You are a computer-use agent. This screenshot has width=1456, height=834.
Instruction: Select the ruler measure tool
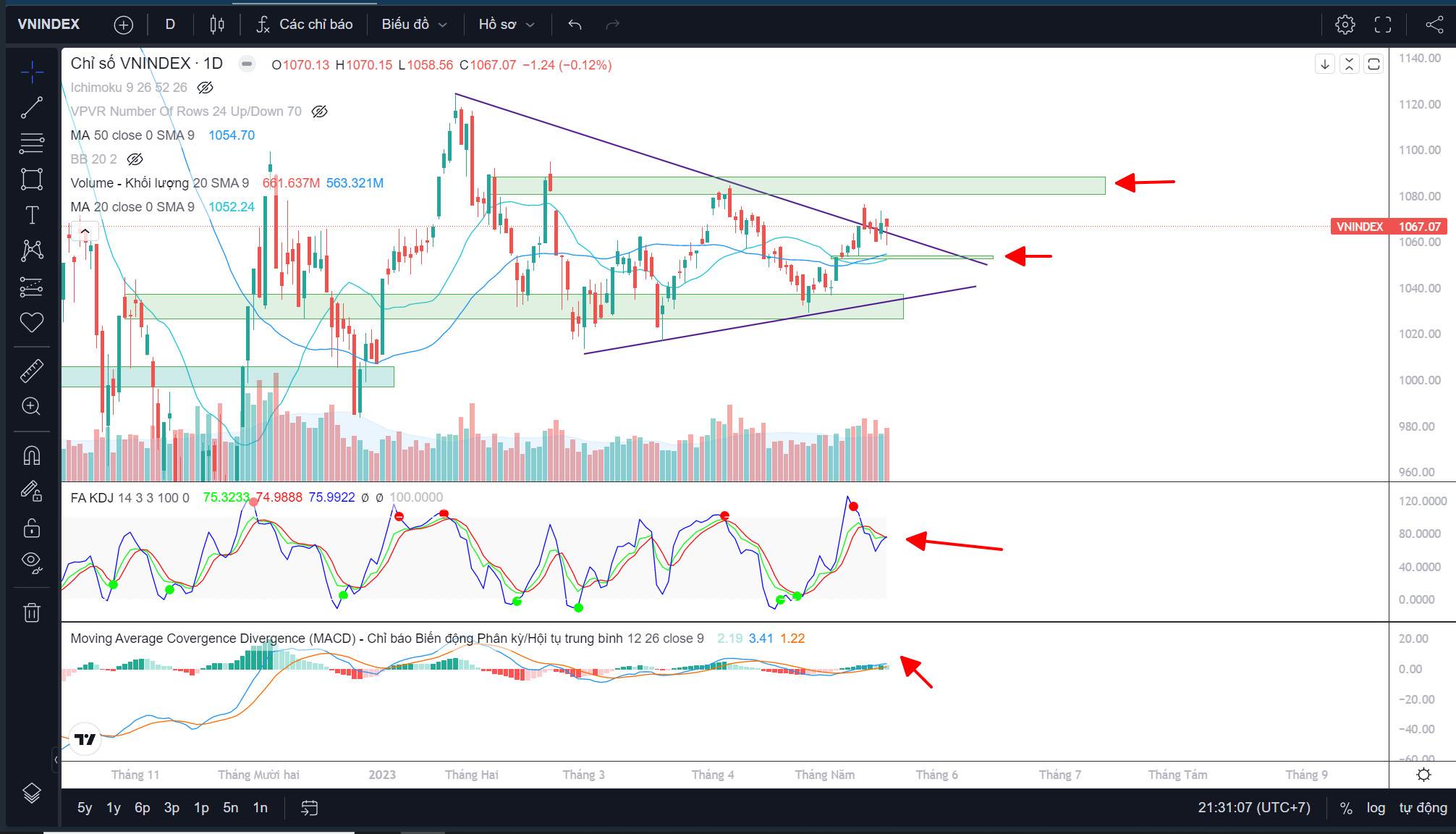click(32, 371)
